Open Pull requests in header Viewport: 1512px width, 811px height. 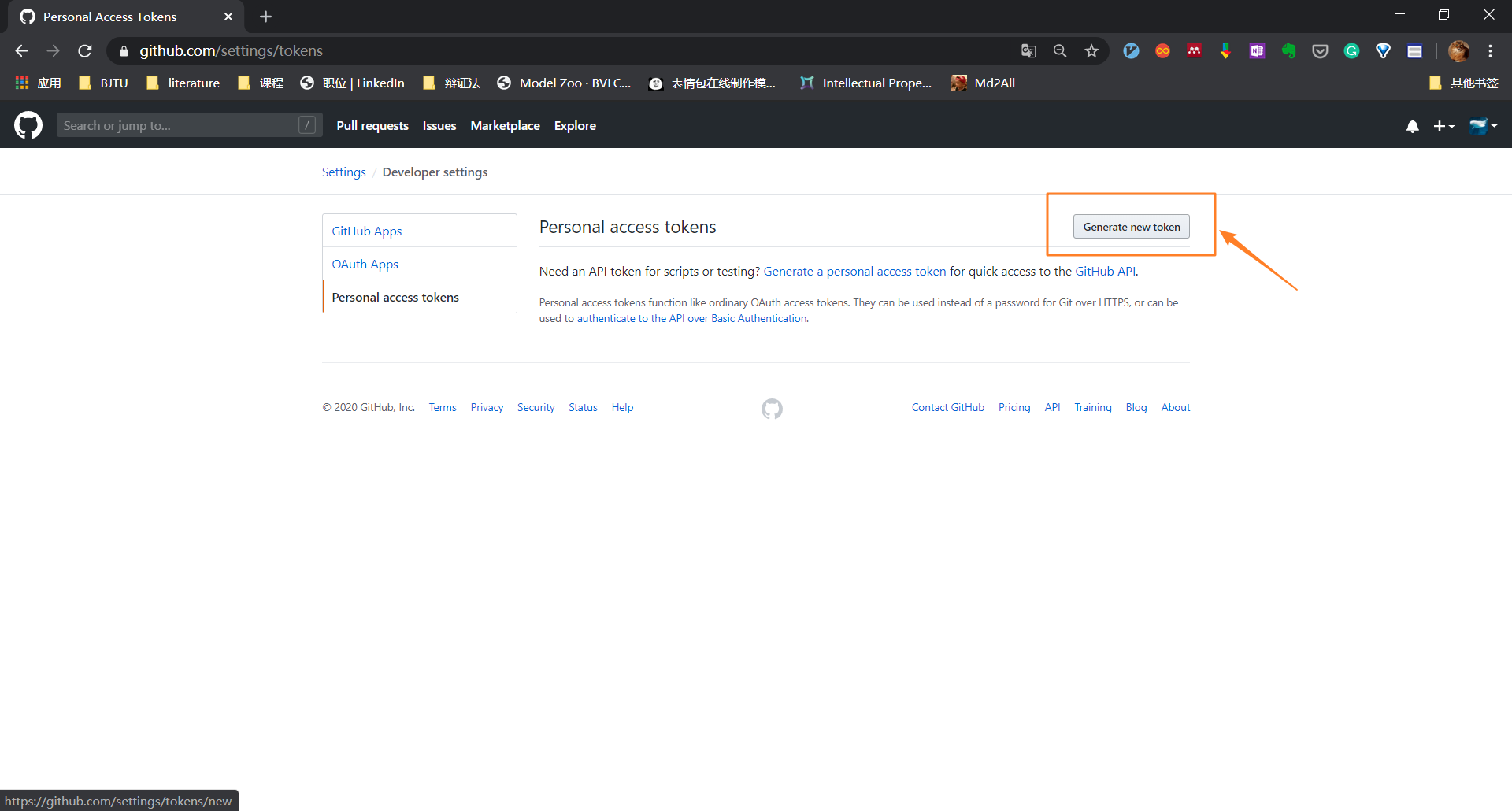point(372,126)
